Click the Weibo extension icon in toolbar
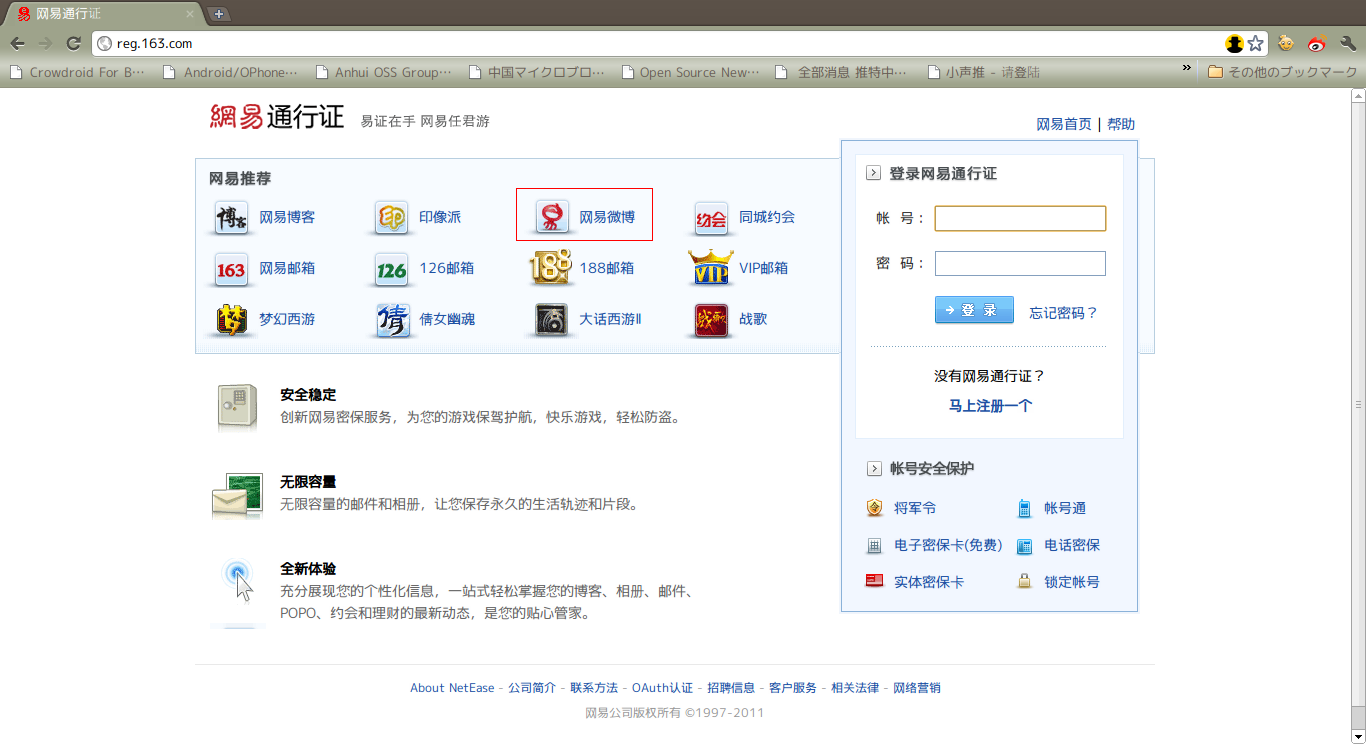1366x744 pixels. pyautogui.click(x=1317, y=43)
